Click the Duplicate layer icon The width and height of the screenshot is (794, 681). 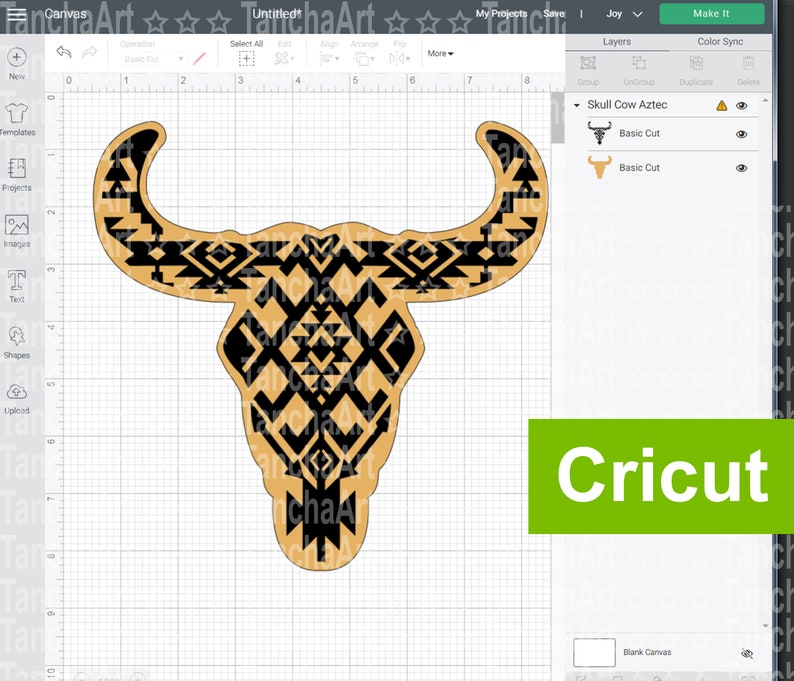(x=696, y=64)
